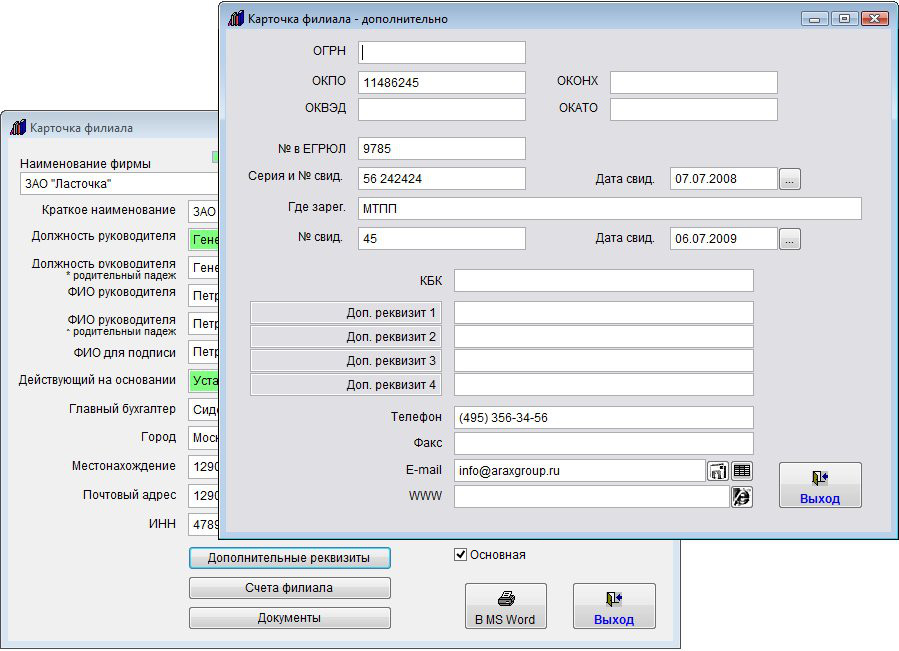
Task: Click the Доп. реквизит 4 label button
Action: point(346,385)
